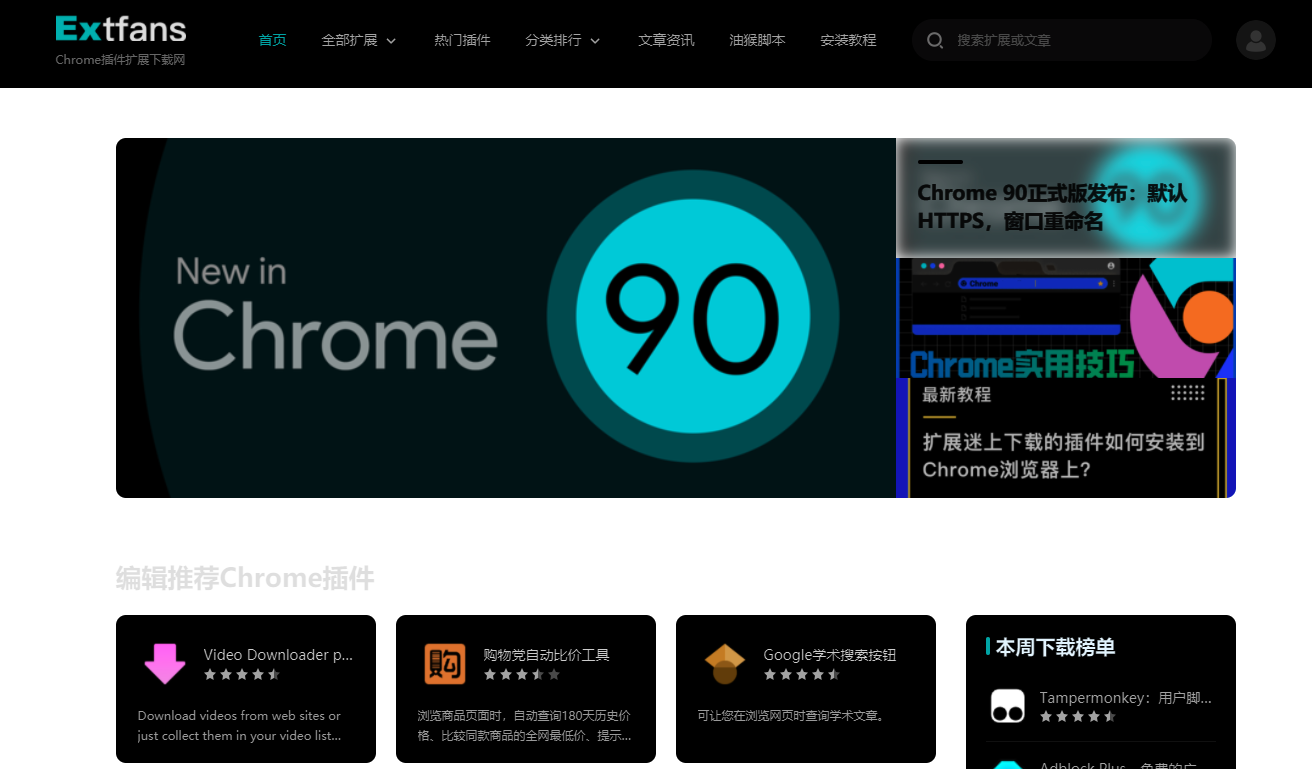The height and width of the screenshot is (769, 1312).
Task: Click the Google学术 star rating
Action: 802,675
